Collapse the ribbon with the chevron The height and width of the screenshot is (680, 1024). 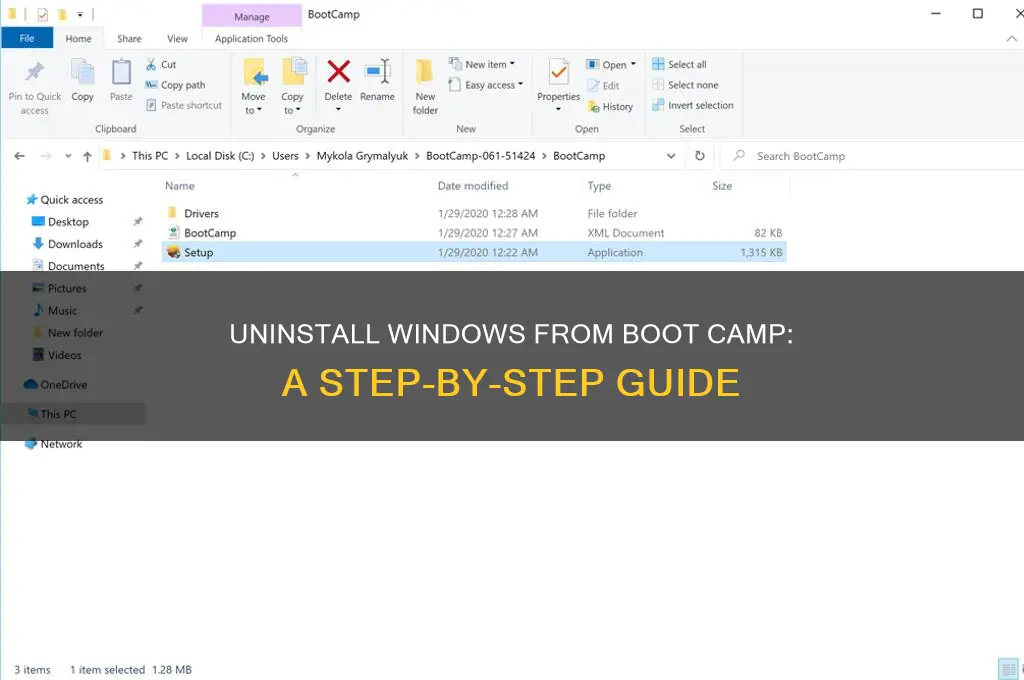(x=1012, y=39)
